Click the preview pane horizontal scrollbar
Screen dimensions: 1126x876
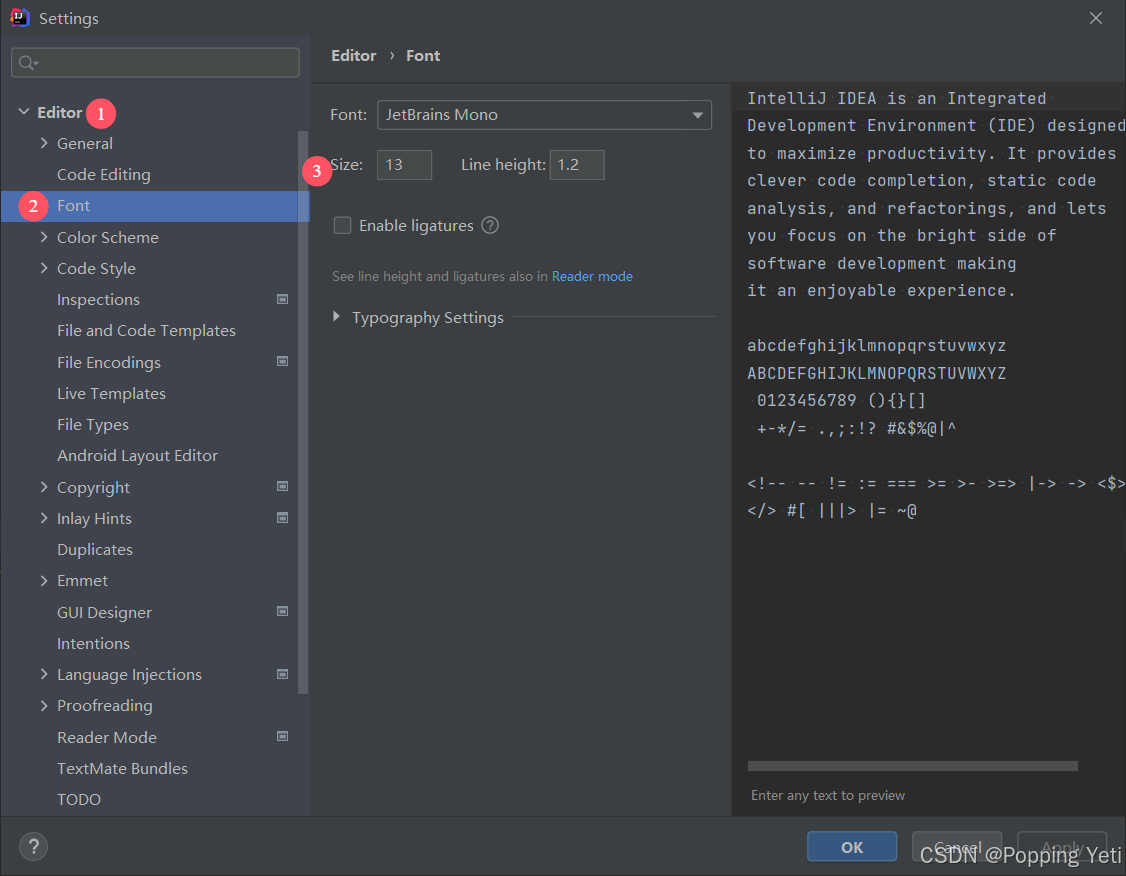coord(912,765)
